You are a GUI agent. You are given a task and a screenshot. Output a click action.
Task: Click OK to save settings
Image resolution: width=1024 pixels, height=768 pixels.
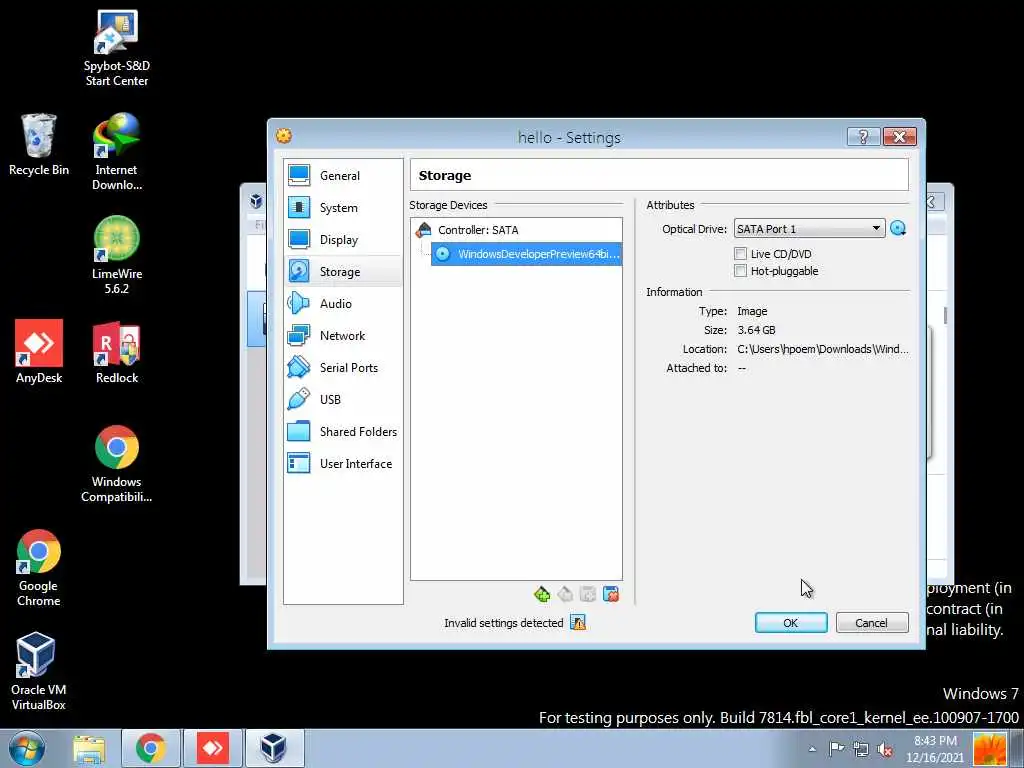(x=791, y=623)
